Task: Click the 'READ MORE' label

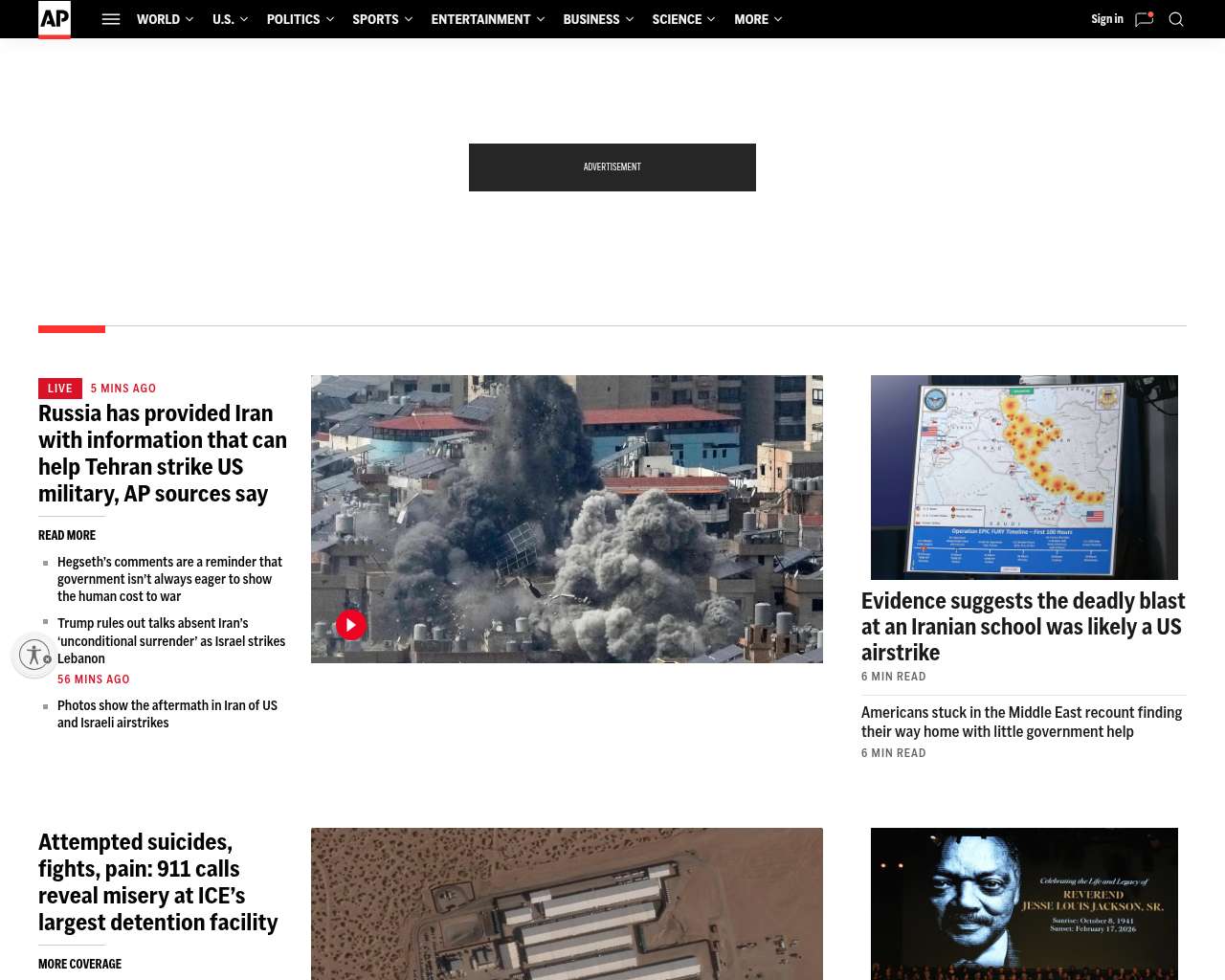Action: coord(67,535)
